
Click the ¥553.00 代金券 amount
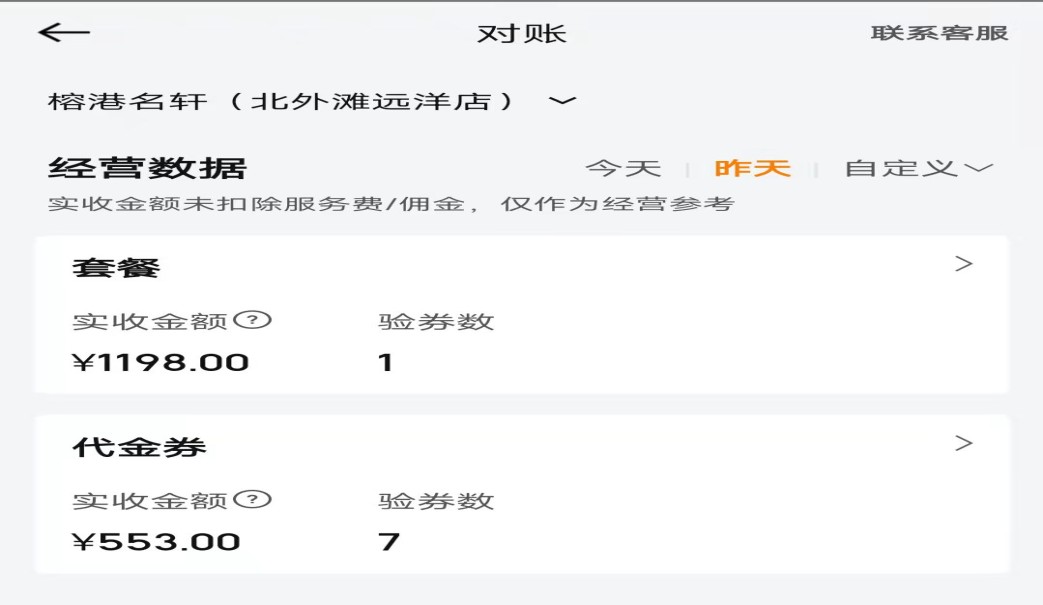click(x=156, y=542)
